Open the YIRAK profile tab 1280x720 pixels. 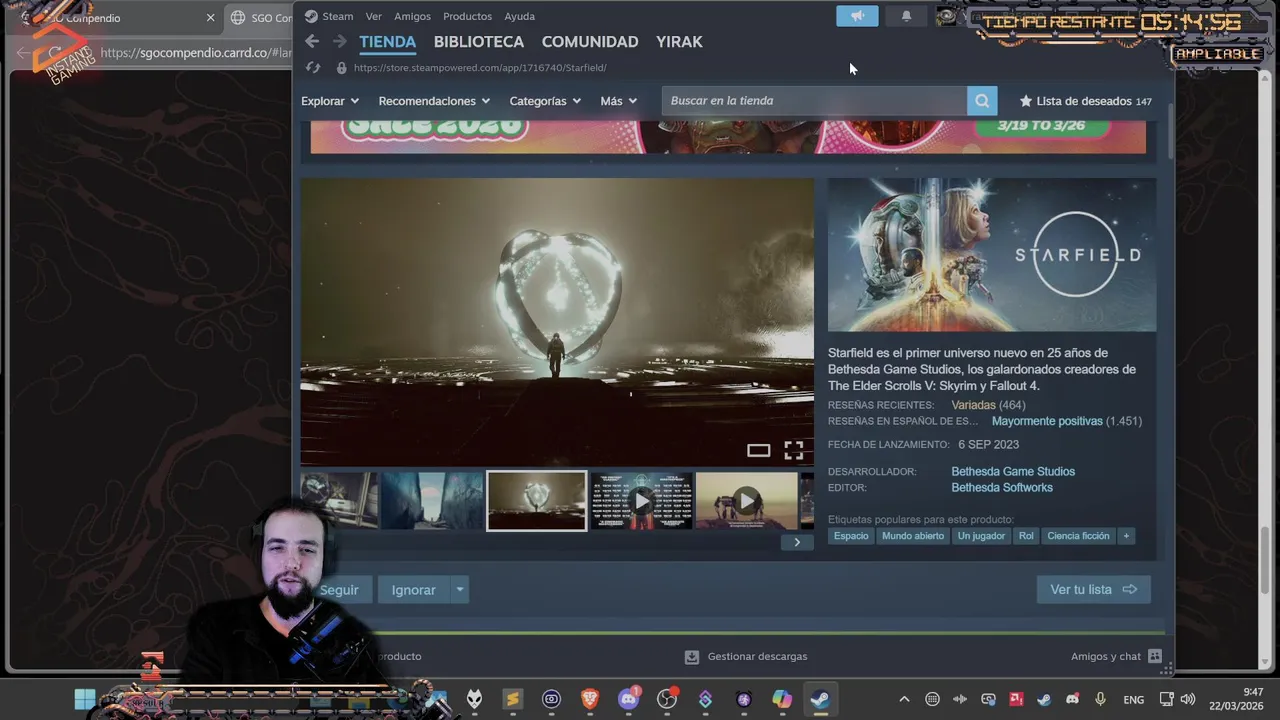pyautogui.click(x=679, y=42)
